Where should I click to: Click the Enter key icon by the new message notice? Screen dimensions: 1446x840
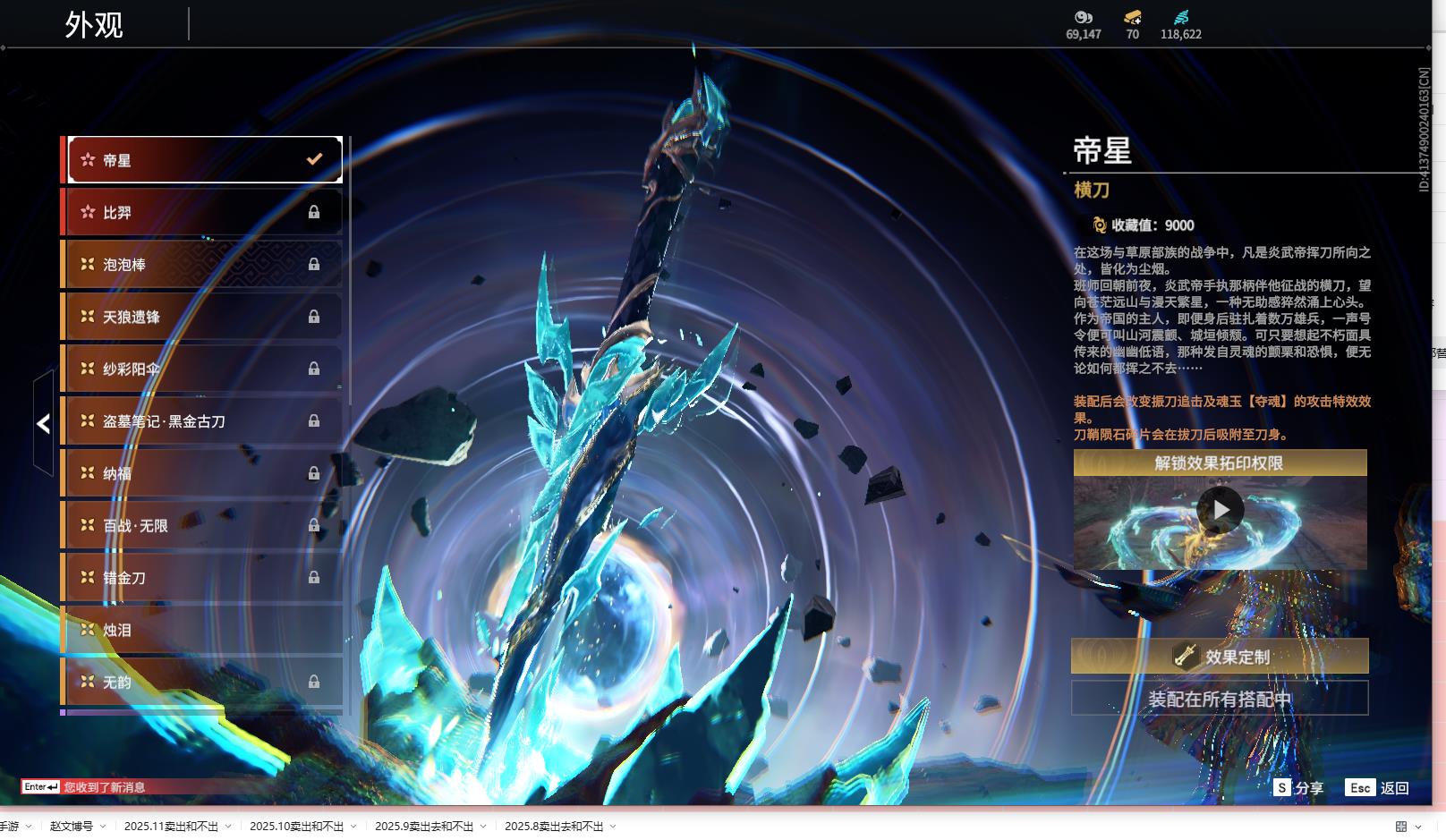[41, 787]
